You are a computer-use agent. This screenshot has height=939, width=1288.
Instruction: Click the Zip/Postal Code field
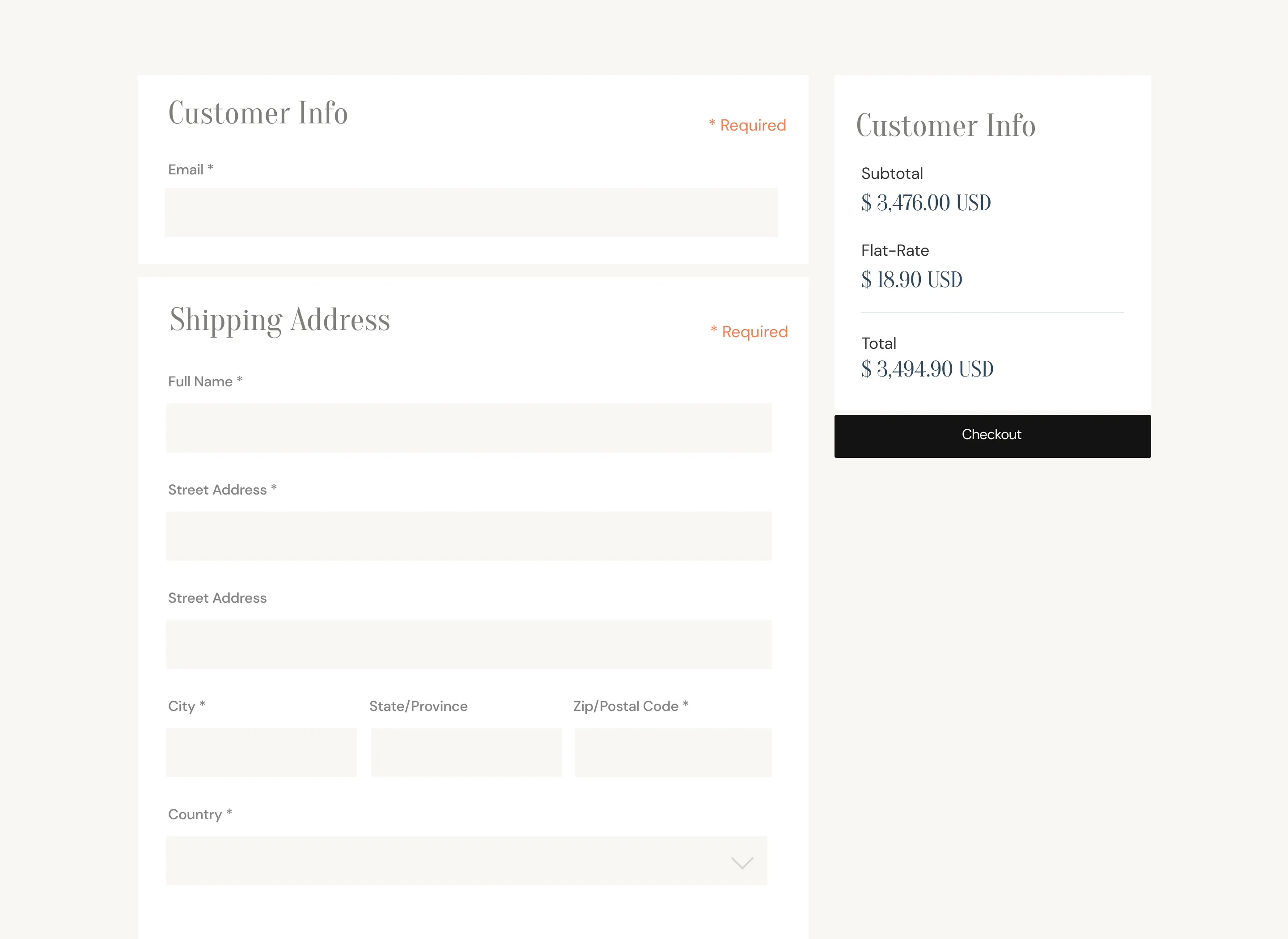pyautogui.click(x=673, y=752)
